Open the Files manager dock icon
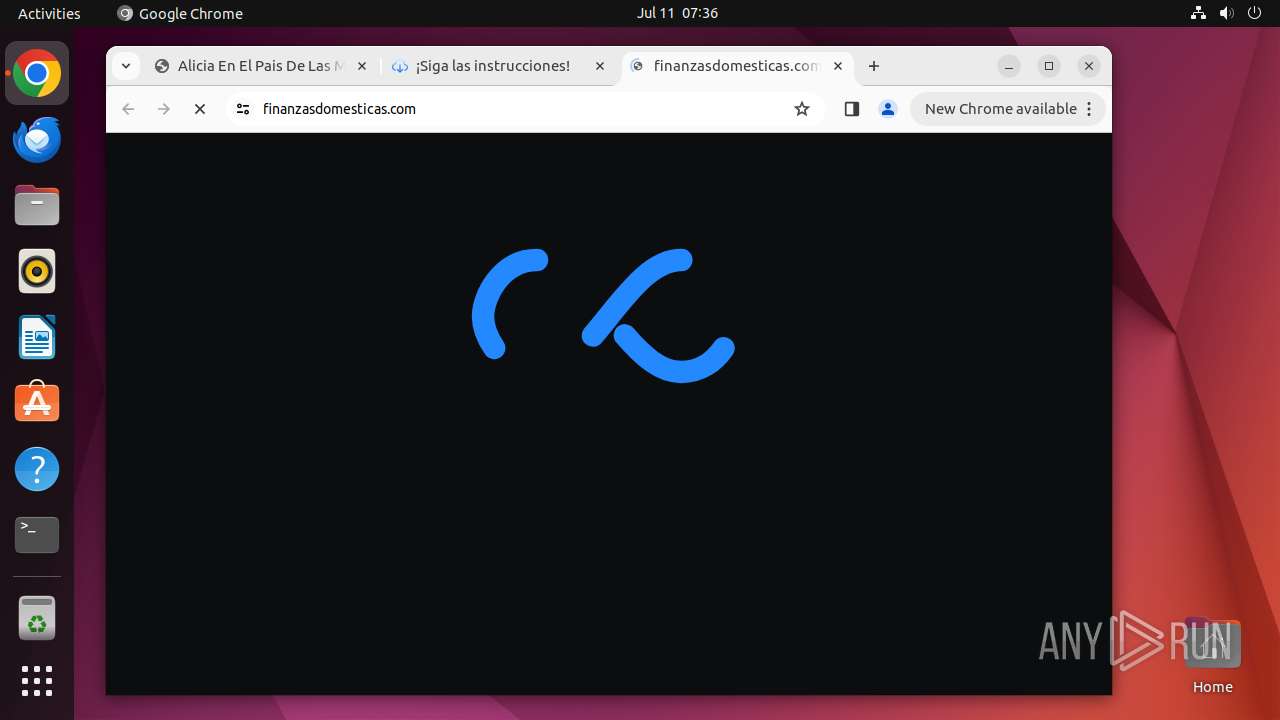This screenshot has width=1280, height=720. tap(37, 206)
